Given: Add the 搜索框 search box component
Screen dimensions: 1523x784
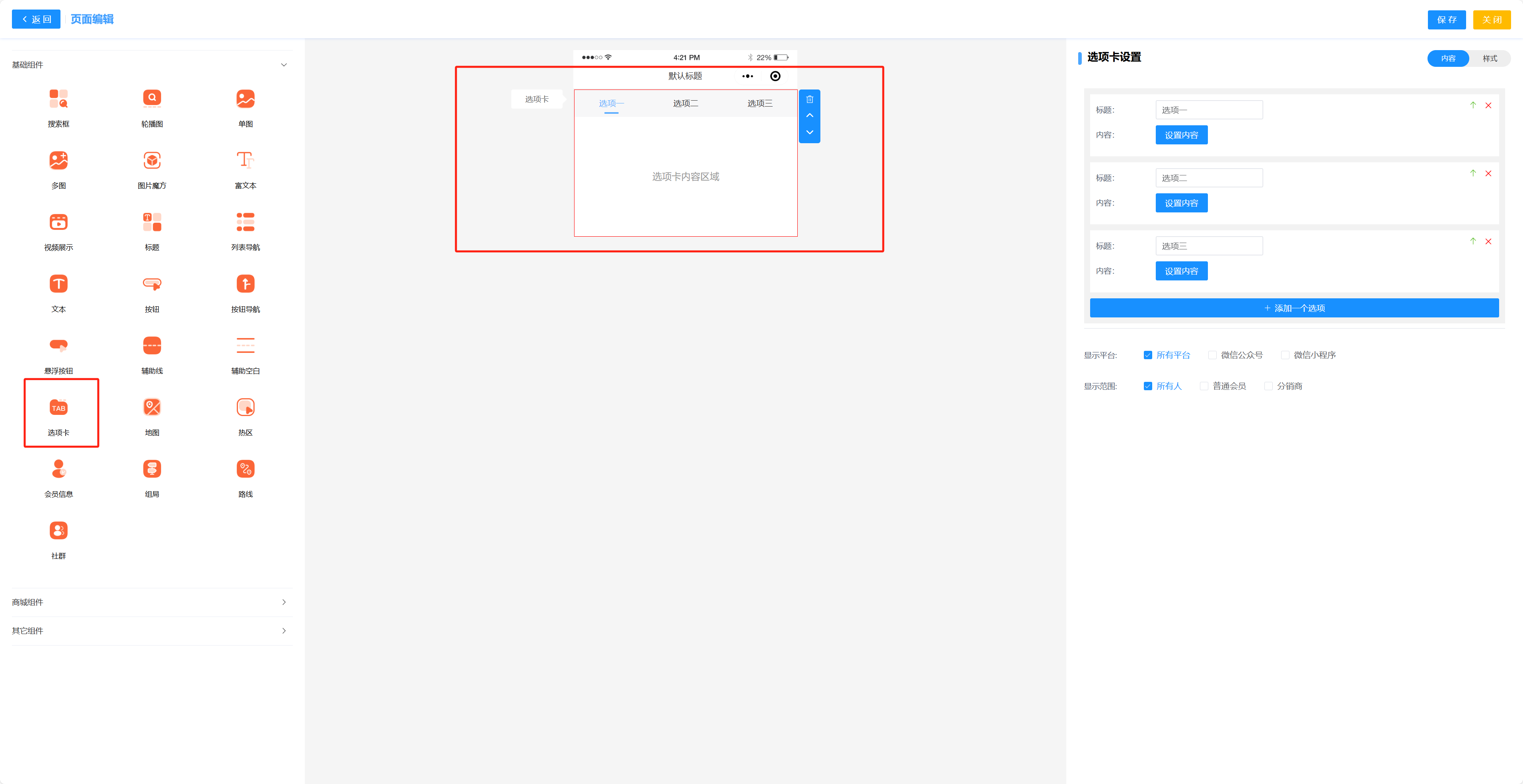Looking at the screenshot, I should click(x=58, y=99).
